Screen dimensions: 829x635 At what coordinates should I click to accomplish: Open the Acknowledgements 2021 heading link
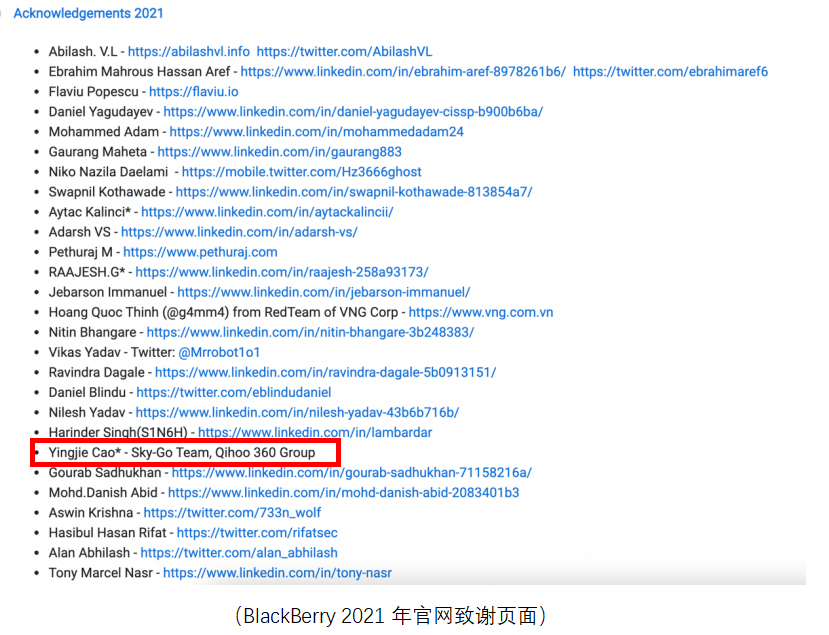[88, 13]
